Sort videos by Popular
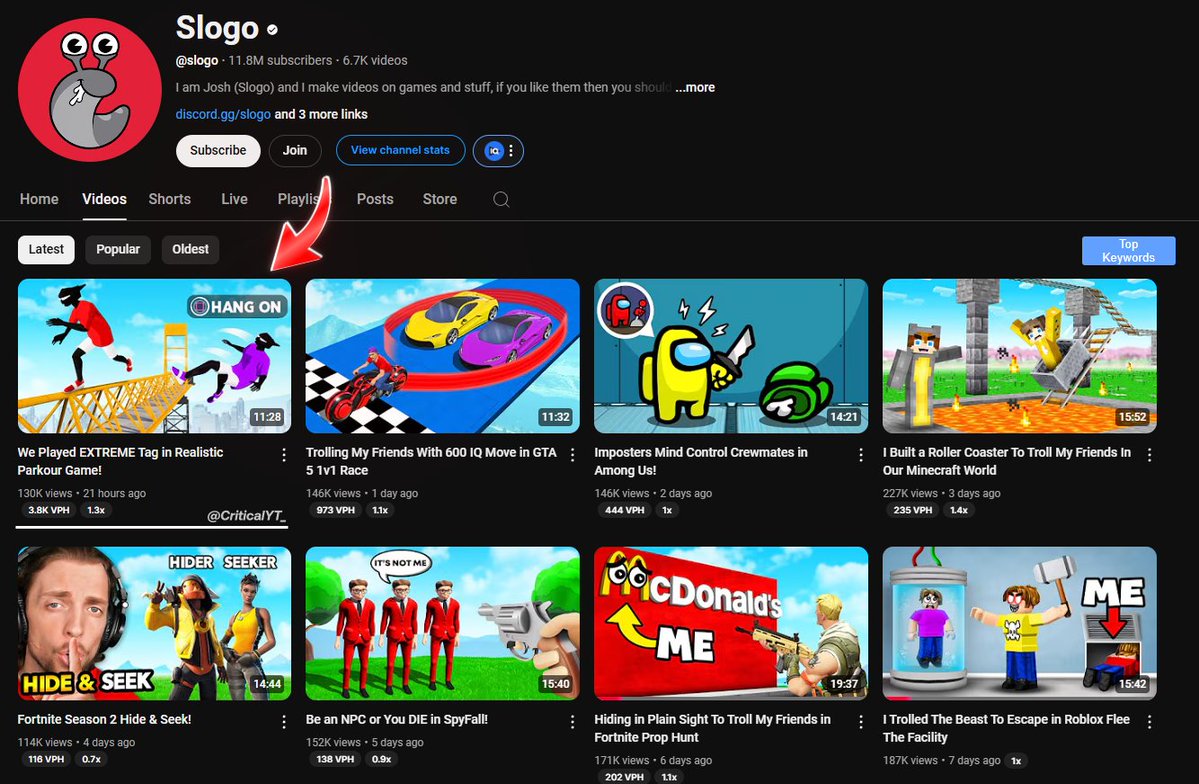This screenshot has width=1199, height=784. tap(118, 249)
